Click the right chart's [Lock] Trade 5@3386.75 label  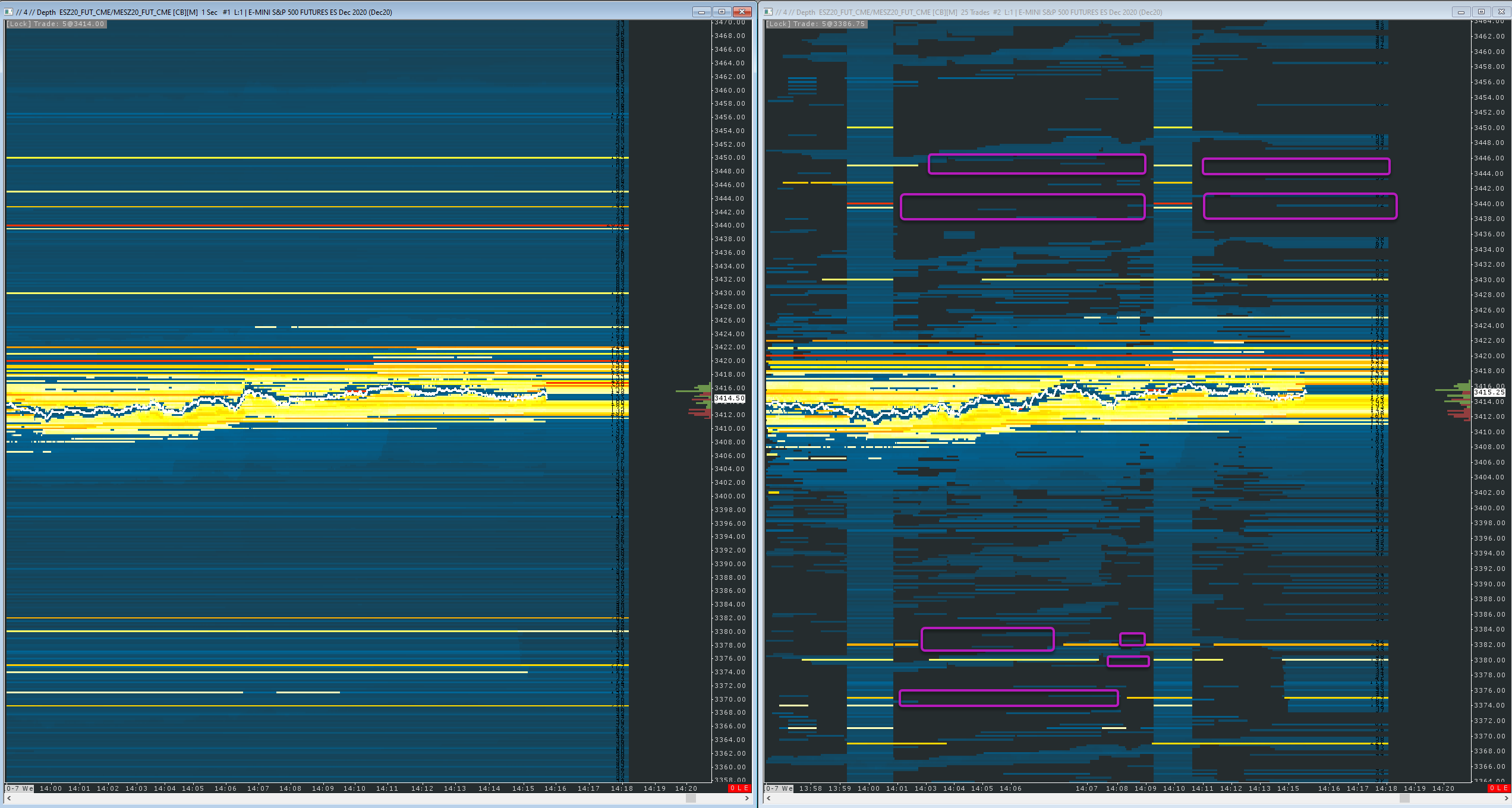(x=815, y=24)
